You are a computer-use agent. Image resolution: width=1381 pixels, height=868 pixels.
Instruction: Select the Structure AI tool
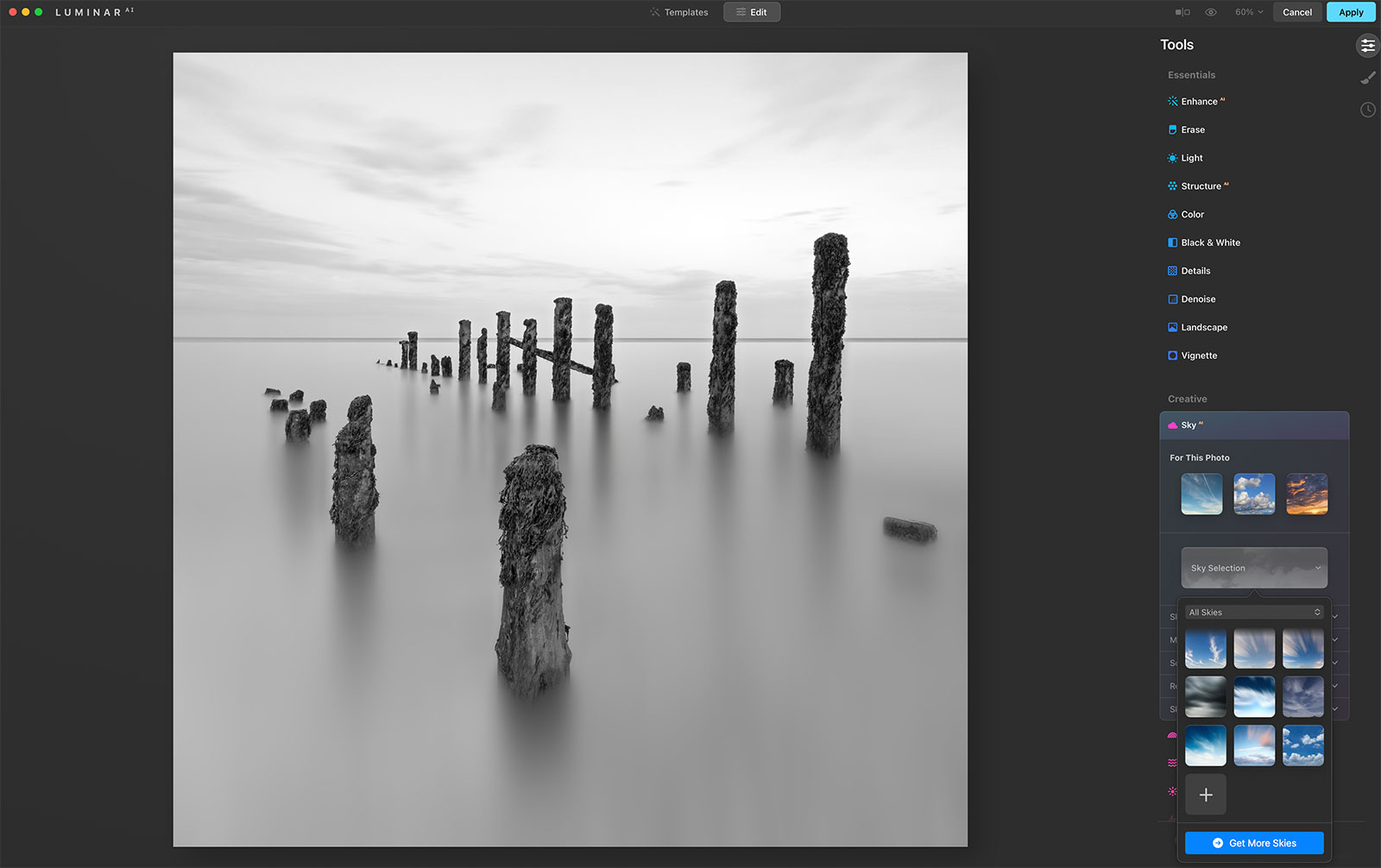tap(1203, 186)
